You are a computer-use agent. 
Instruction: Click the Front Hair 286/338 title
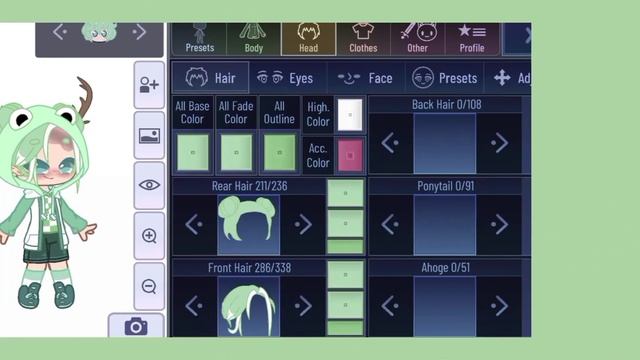click(x=249, y=268)
